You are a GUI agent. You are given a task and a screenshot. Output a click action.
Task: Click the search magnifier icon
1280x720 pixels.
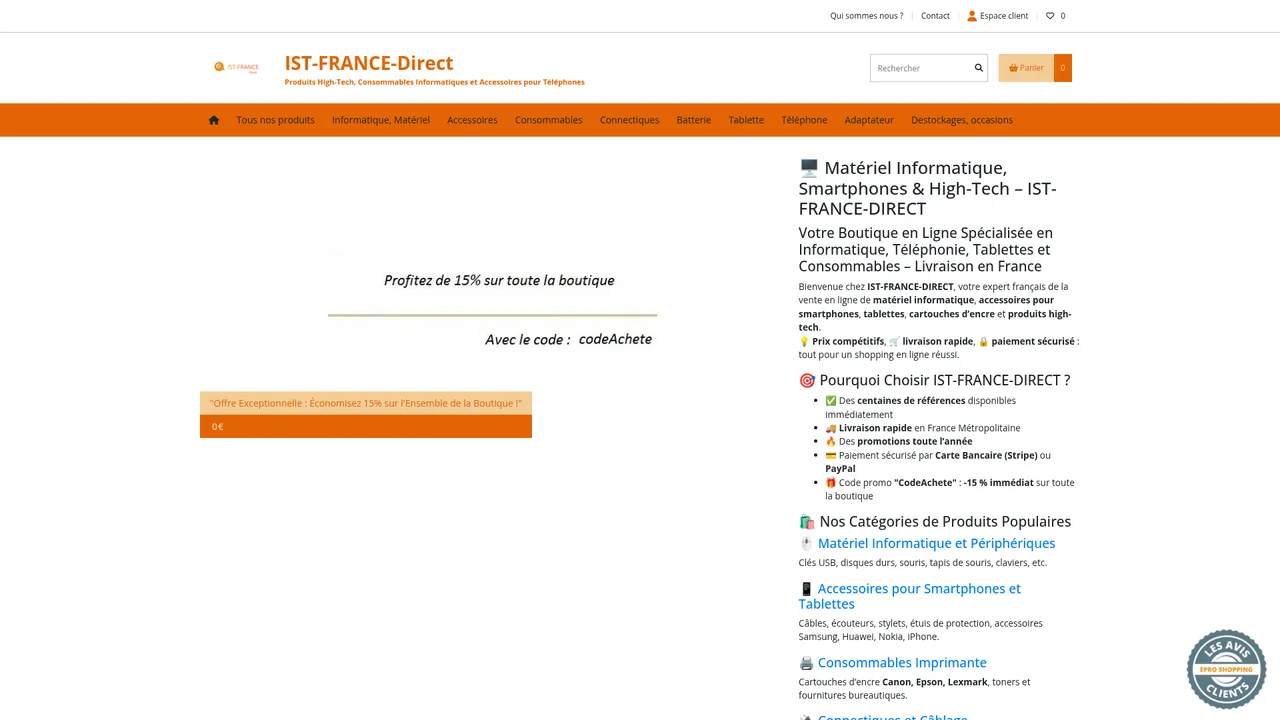[979, 68]
